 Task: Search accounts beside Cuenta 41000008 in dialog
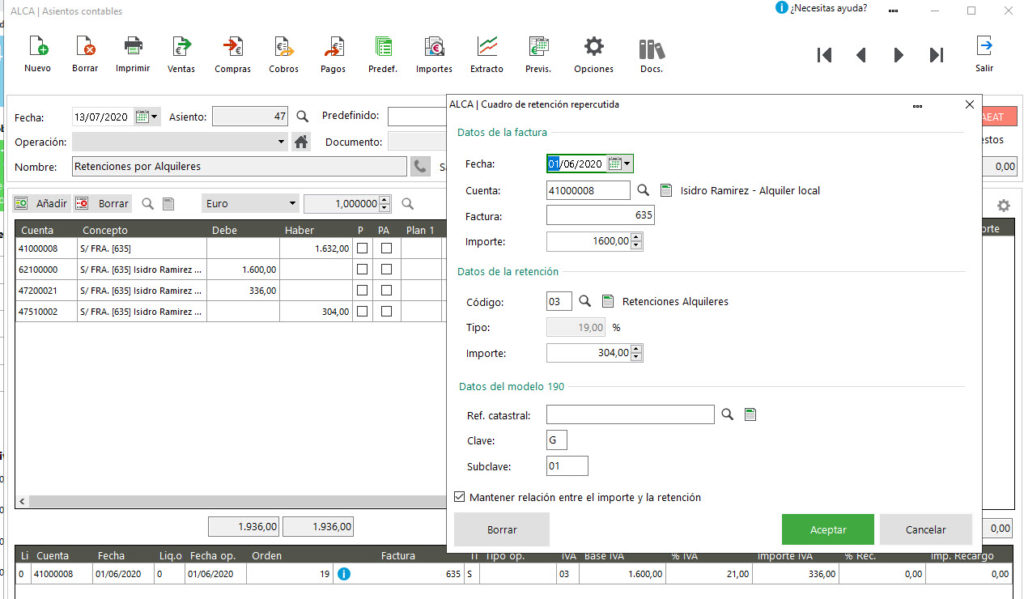(x=643, y=190)
